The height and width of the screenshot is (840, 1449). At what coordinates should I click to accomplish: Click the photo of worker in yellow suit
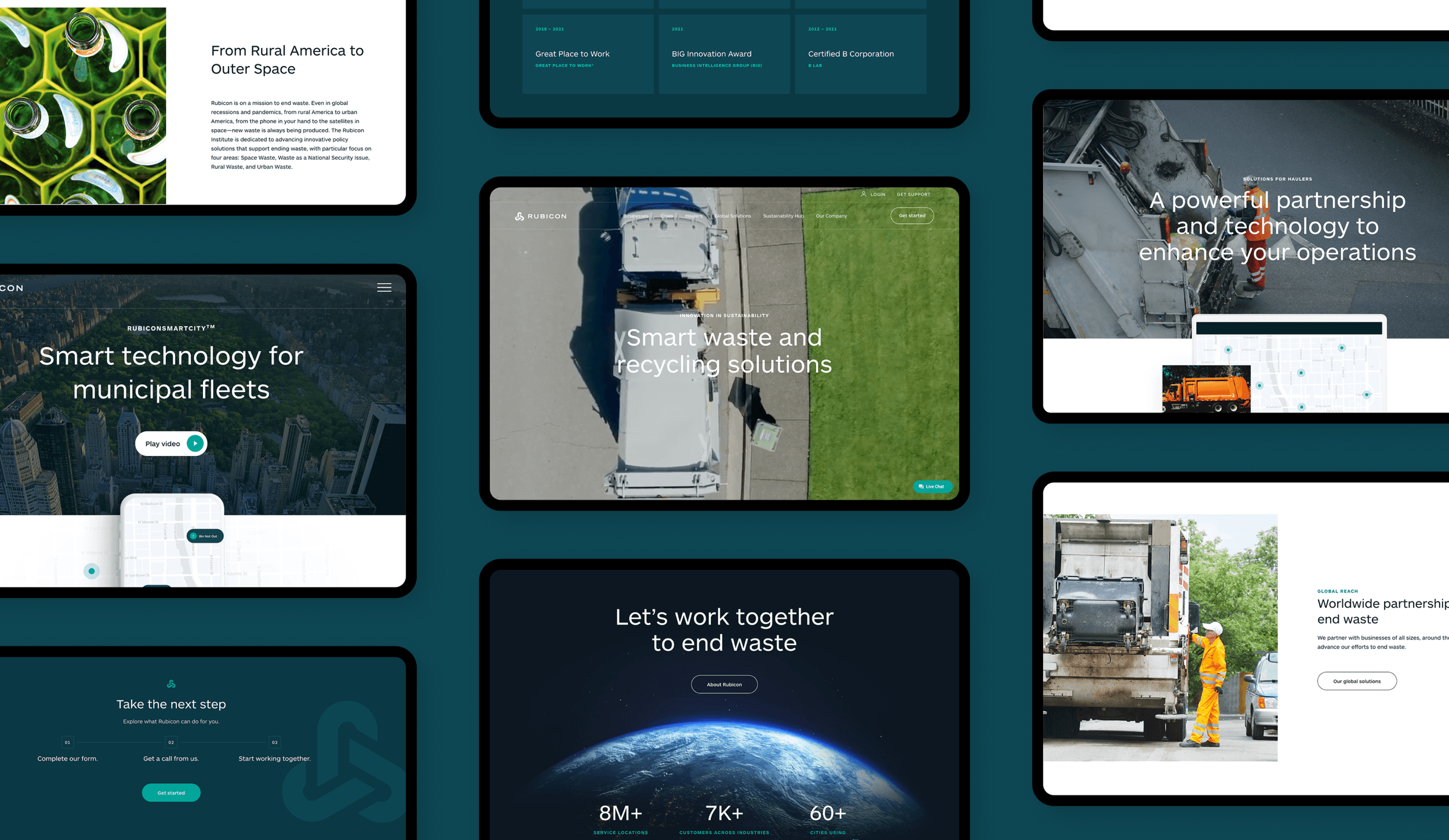1160,638
